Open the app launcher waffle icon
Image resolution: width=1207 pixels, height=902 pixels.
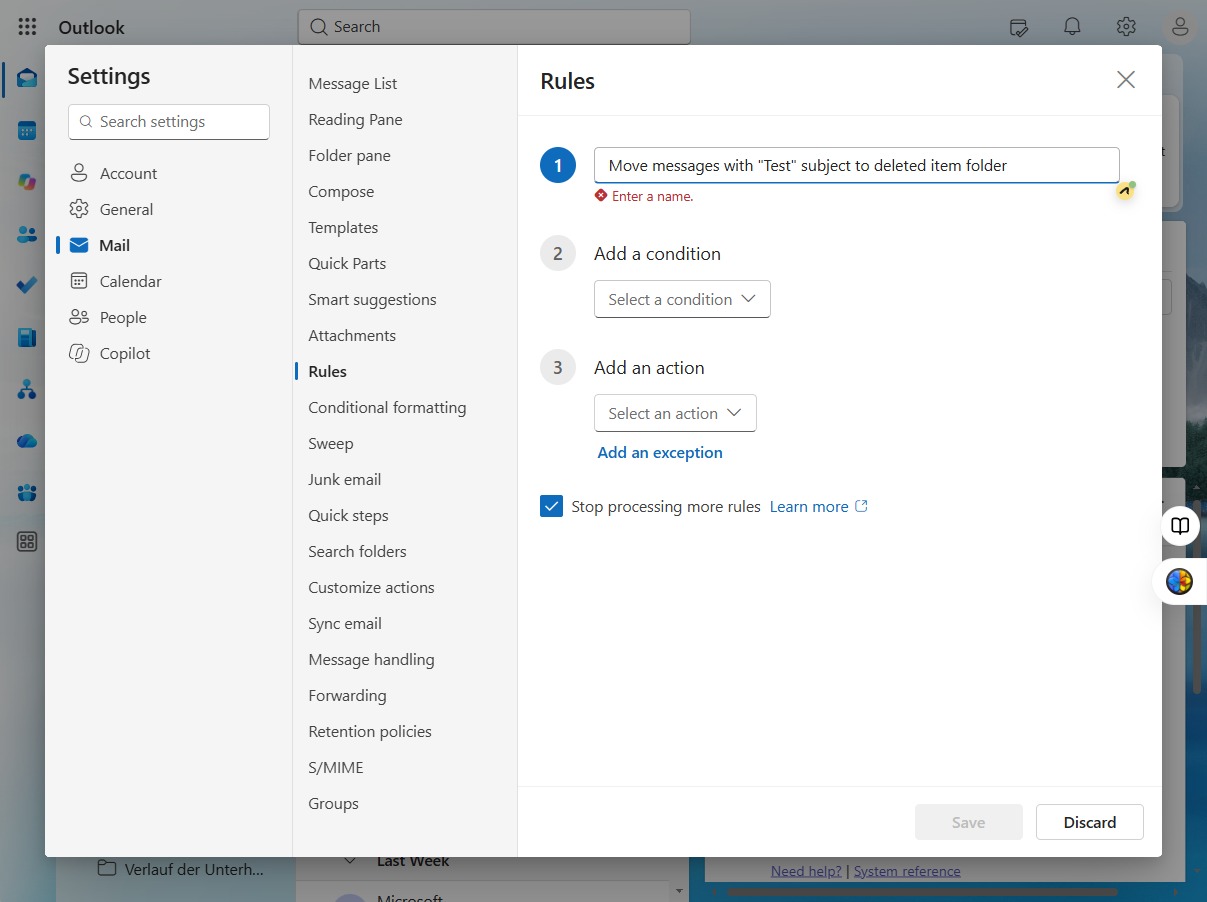(27, 27)
